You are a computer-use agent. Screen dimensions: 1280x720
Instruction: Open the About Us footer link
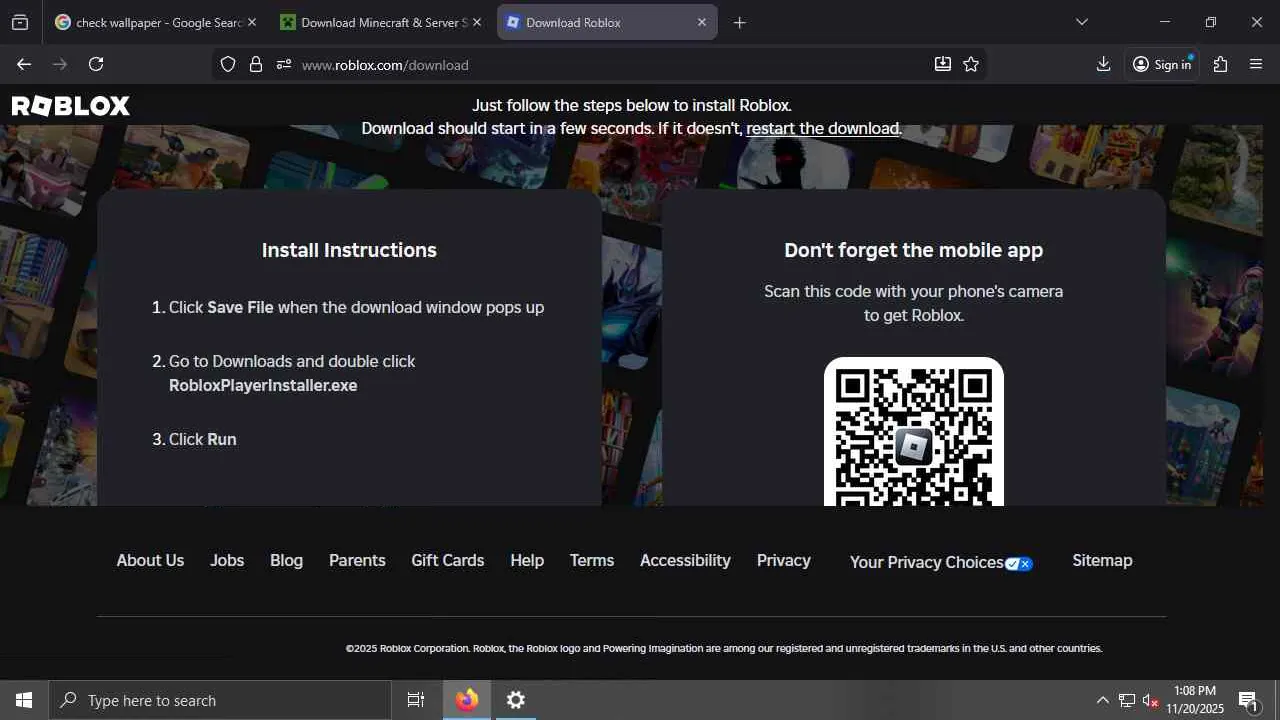[x=150, y=560]
